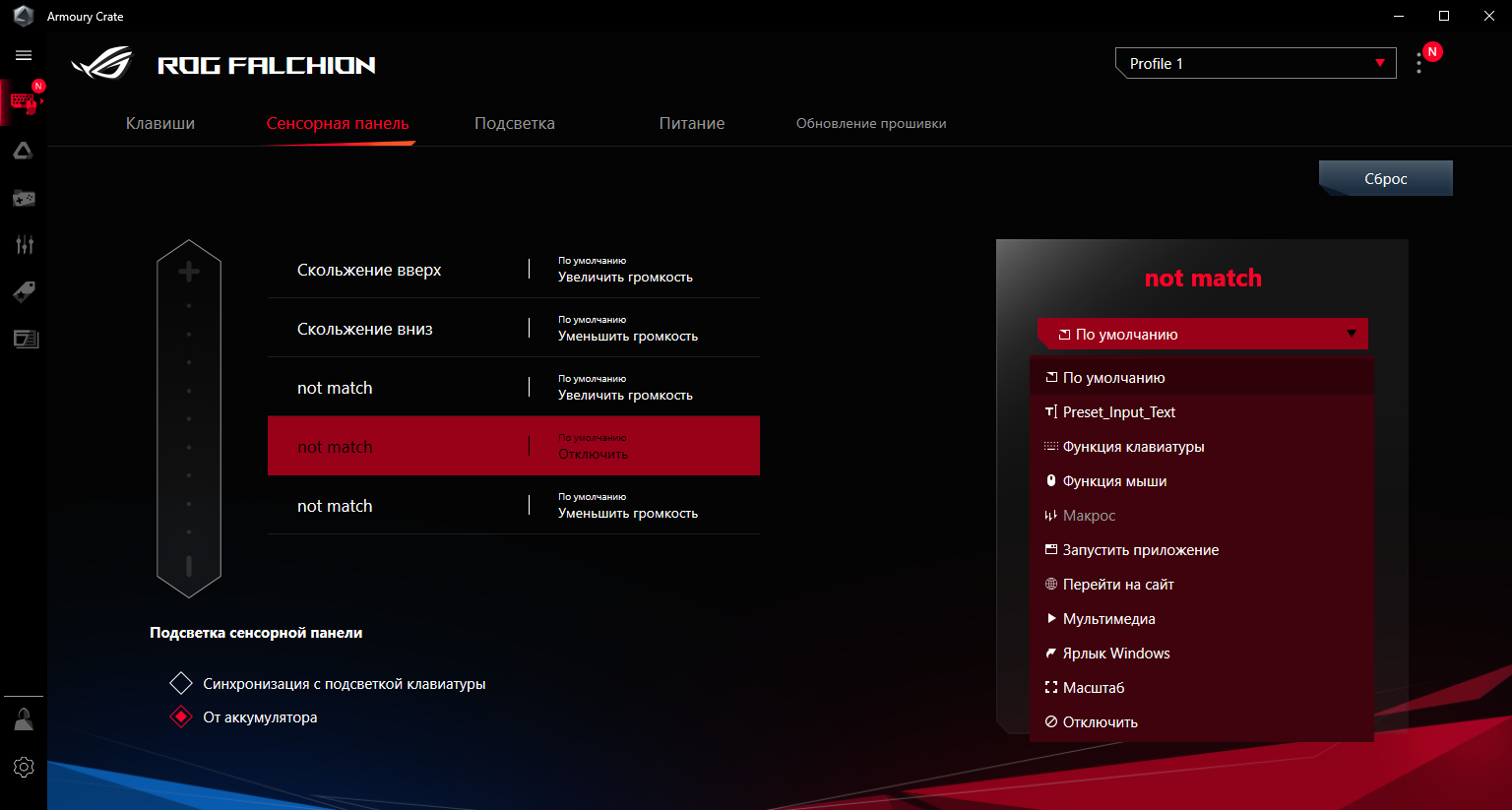Click the Сброс reset button
This screenshot has height=810, width=1512.
[1386, 178]
